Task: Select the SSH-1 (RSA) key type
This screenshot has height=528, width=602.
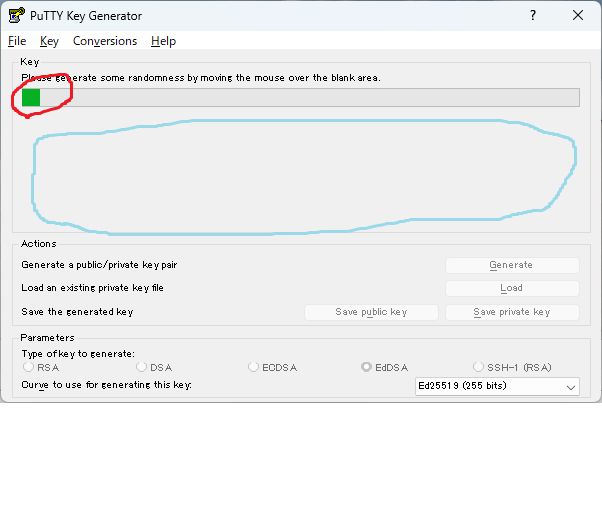Action: [512, 367]
